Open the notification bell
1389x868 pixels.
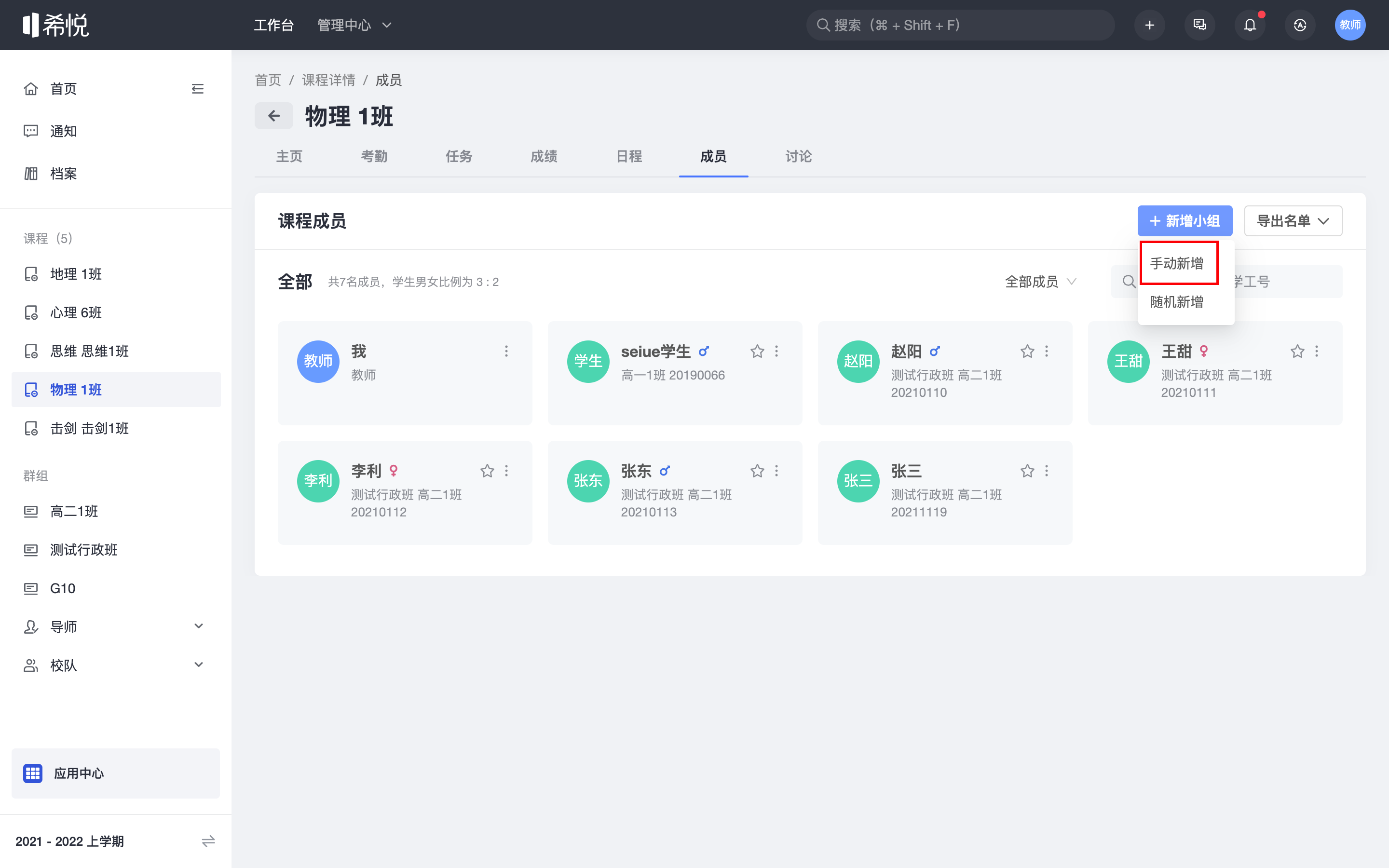[1250, 25]
